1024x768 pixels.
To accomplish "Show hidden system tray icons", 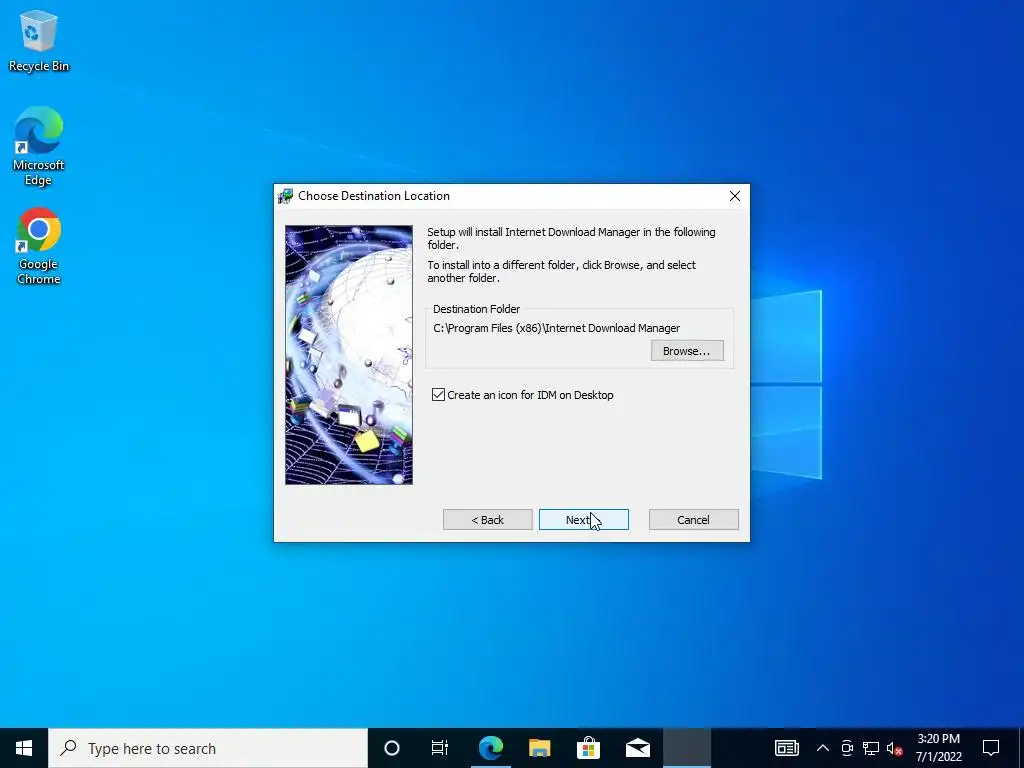I will (823, 748).
